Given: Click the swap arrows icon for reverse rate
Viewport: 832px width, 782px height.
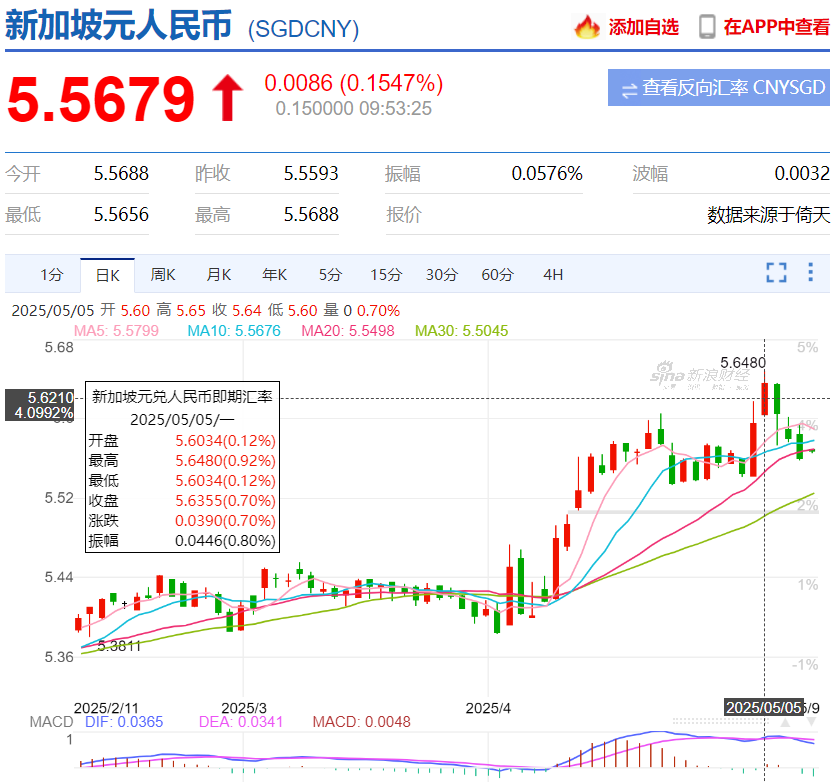Looking at the screenshot, I should point(629,89).
